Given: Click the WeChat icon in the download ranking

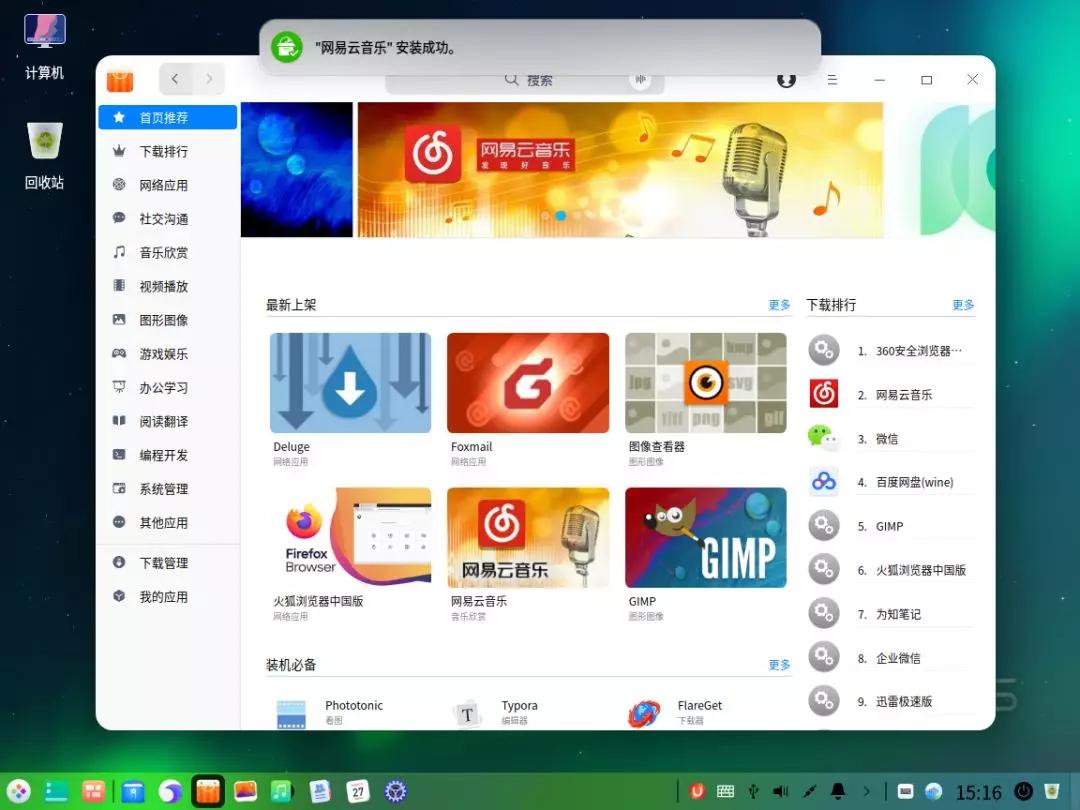Looking at the screenshot, I should click(x=823, y=438).
